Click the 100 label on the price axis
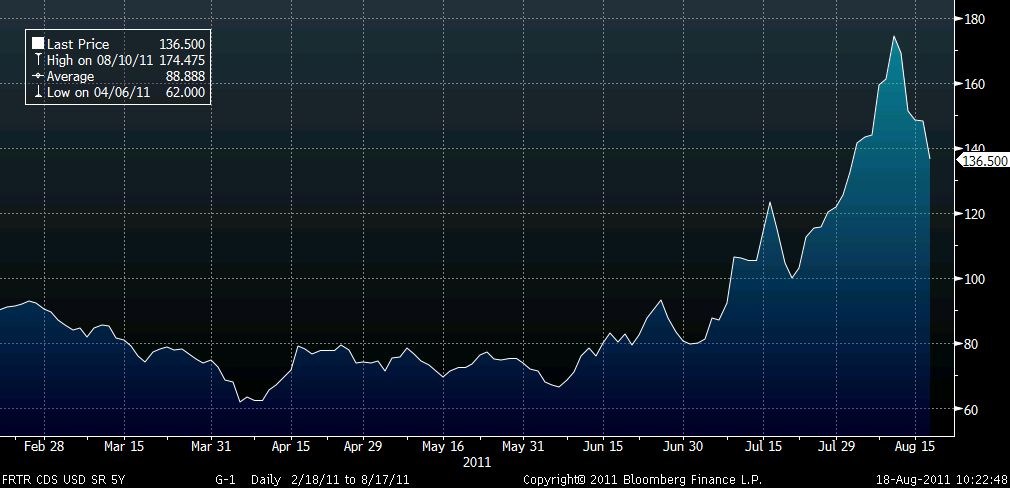Image resolution: width=1010 pixels, height=488 pixels. point(974,279)
